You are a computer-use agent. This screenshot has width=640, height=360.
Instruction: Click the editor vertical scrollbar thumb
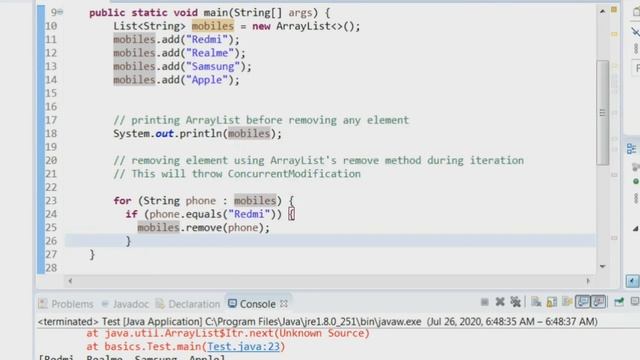[602, 113]
